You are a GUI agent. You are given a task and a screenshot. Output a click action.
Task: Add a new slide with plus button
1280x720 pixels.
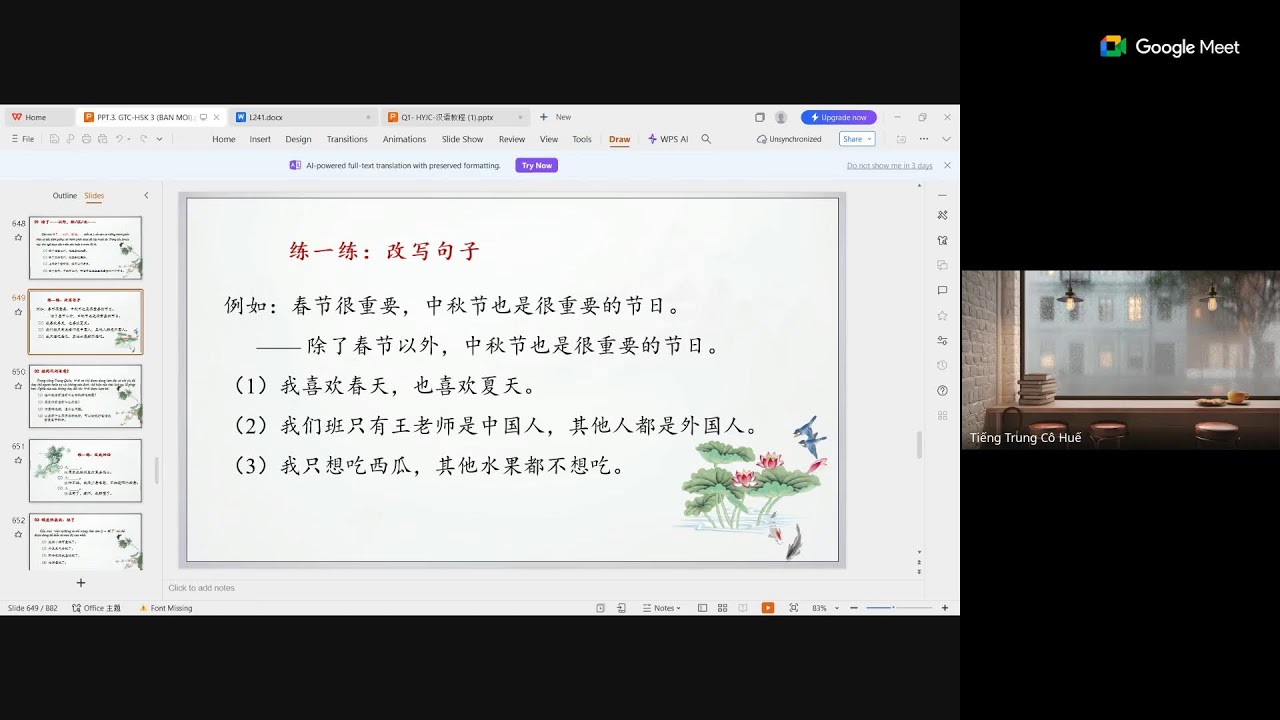(81, 583)
